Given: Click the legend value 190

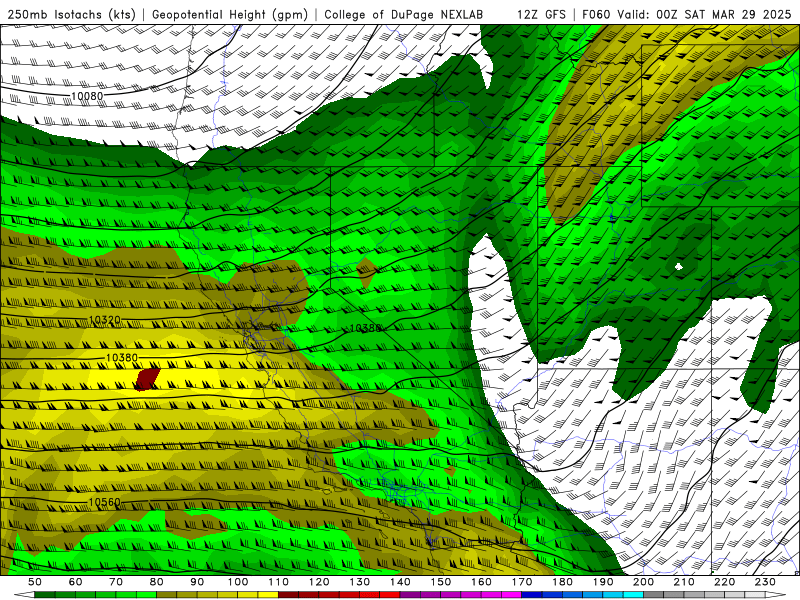Looking at the screenshot, I should 603,582.
